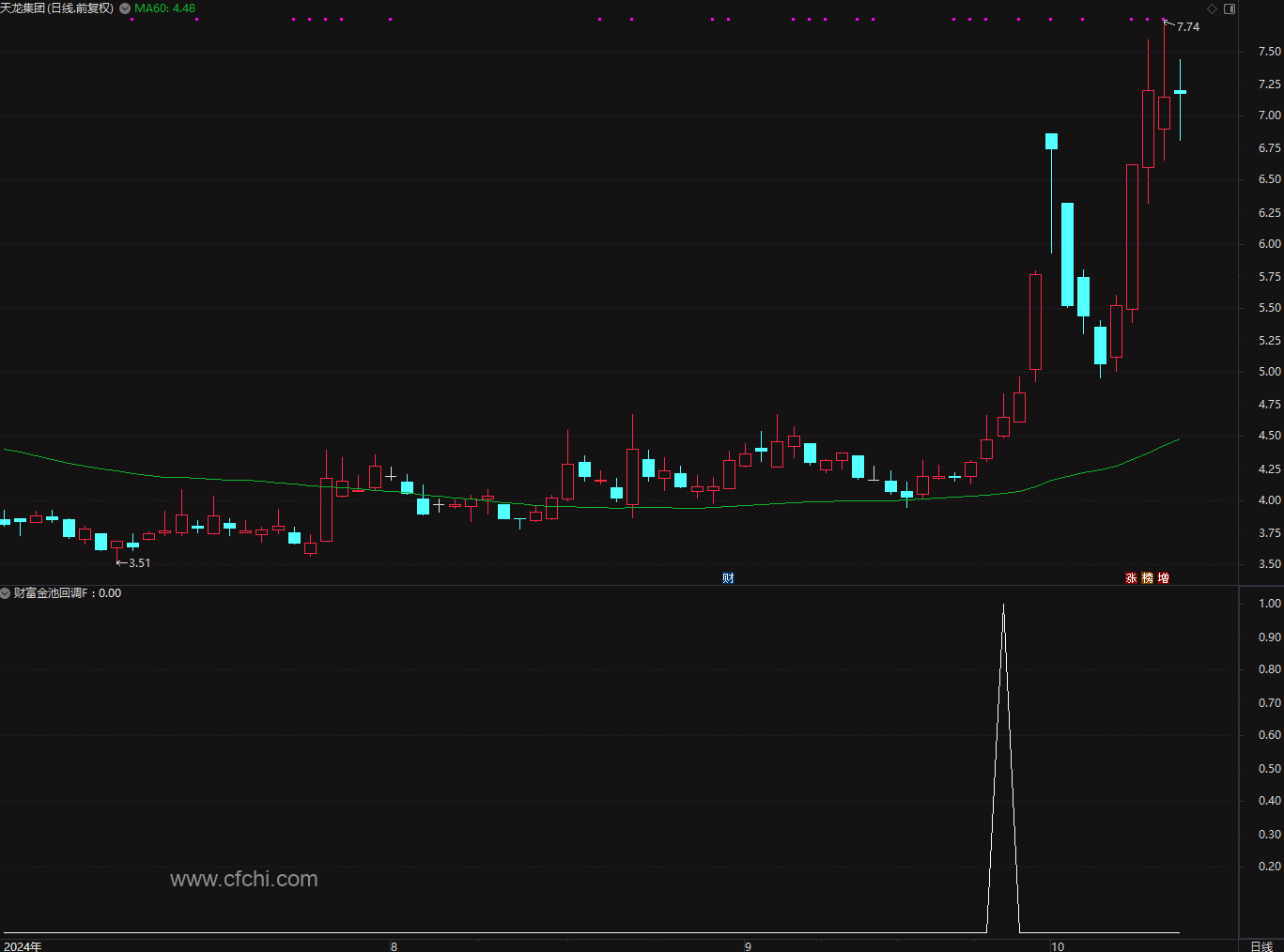Click the 0.20 value on the indicator axis
The image size is (1284, 952).
click(1270, 867)
